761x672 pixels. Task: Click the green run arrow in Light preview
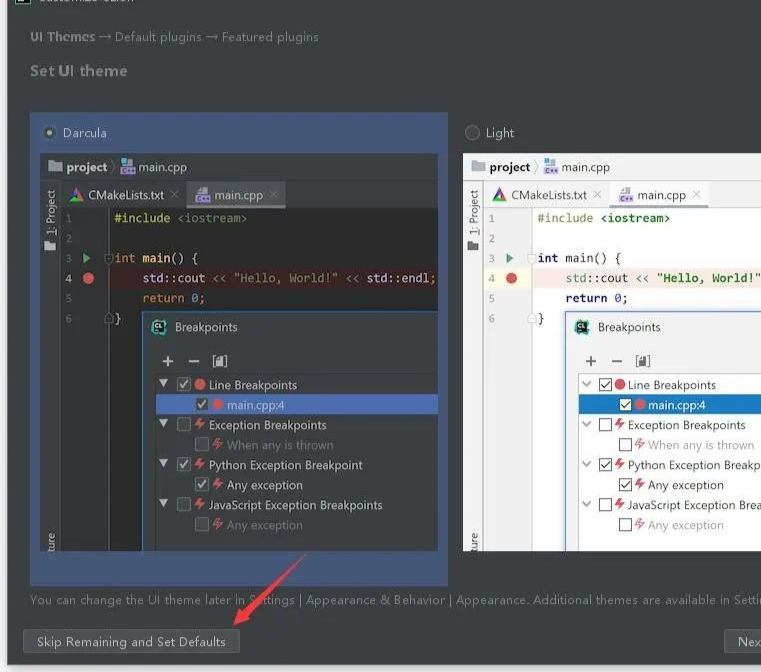510,258
